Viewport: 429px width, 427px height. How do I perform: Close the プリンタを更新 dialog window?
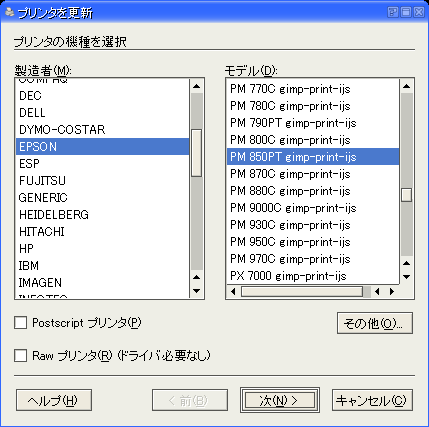coord(419,12)
